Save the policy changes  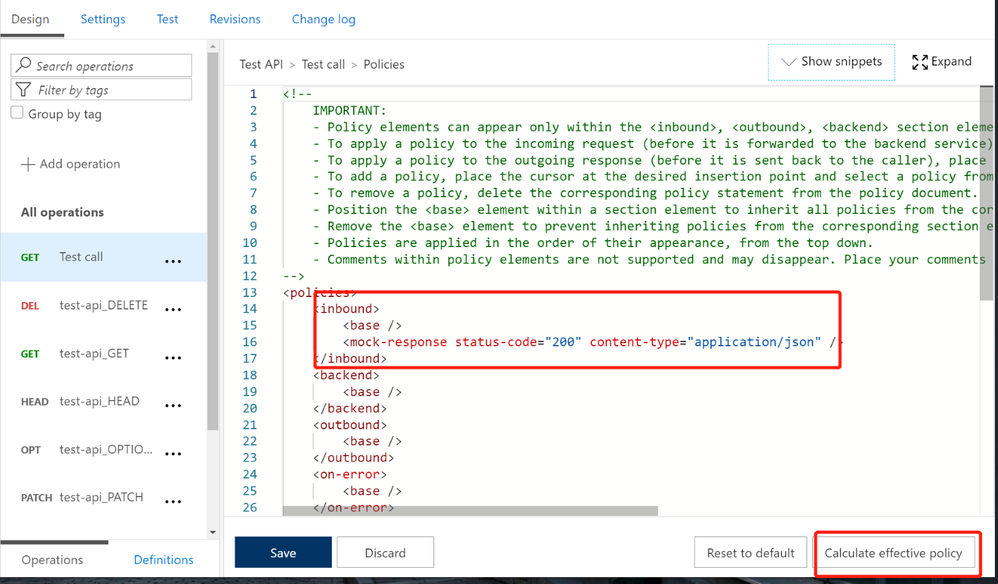pos(283,552)
